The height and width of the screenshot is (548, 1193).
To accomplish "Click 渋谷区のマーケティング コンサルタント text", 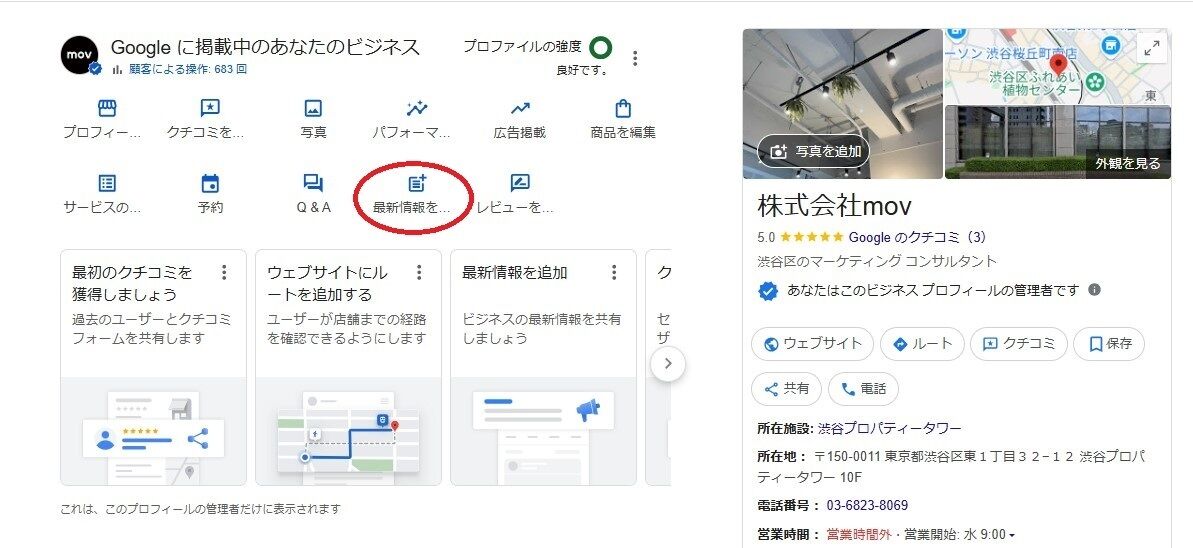I will point(876,262).
